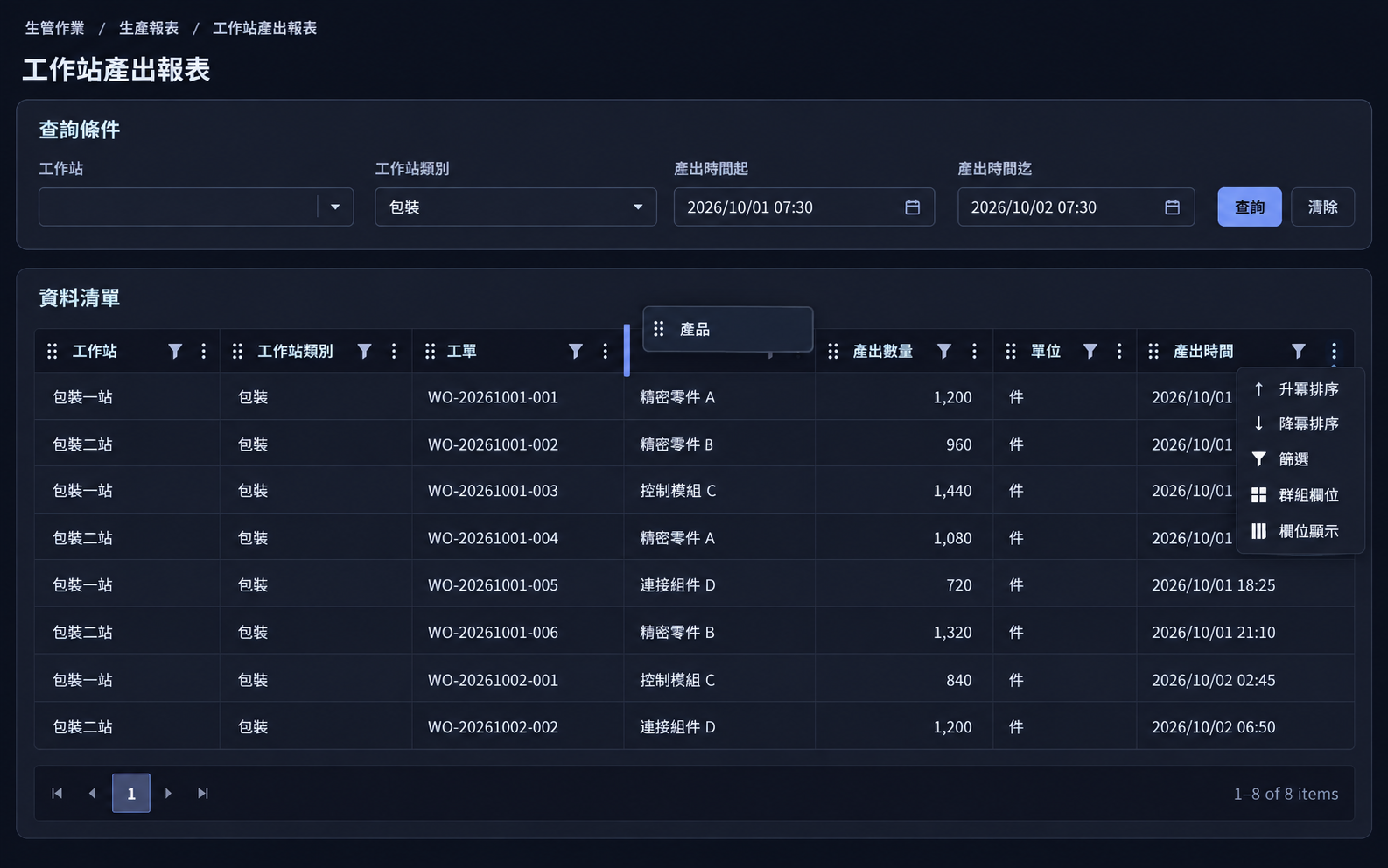
Task: Click the 清除 button
Action: click(x=1322, y=207)
